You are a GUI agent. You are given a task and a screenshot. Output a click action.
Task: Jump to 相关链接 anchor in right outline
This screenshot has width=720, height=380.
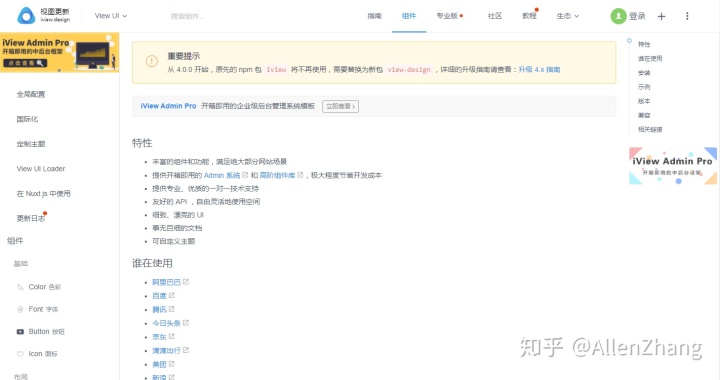coord(650,129)
